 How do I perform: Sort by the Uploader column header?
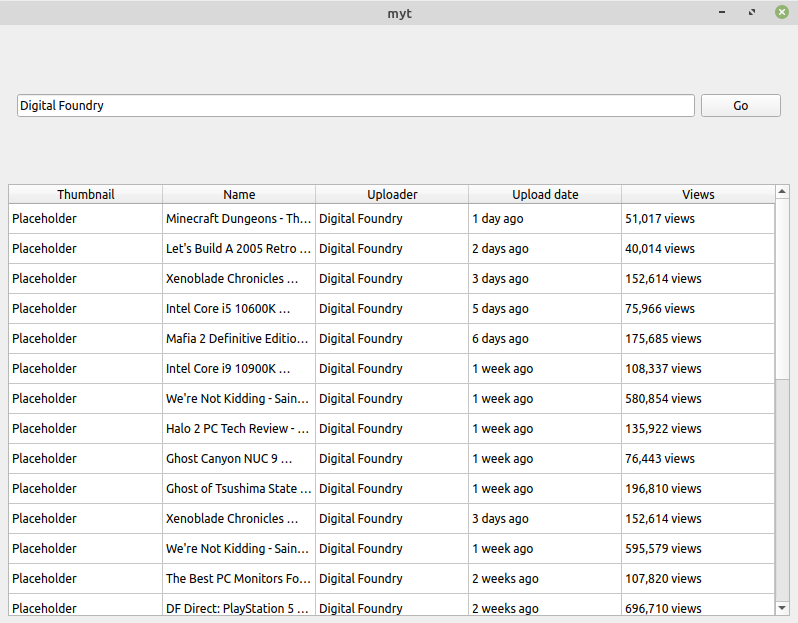(392, 194)
